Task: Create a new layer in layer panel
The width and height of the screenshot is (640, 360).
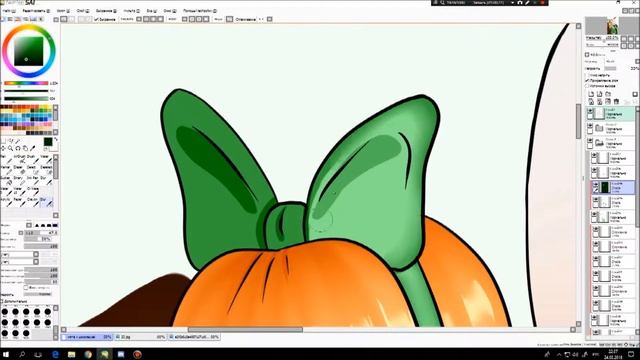Action: pos(591,94)
